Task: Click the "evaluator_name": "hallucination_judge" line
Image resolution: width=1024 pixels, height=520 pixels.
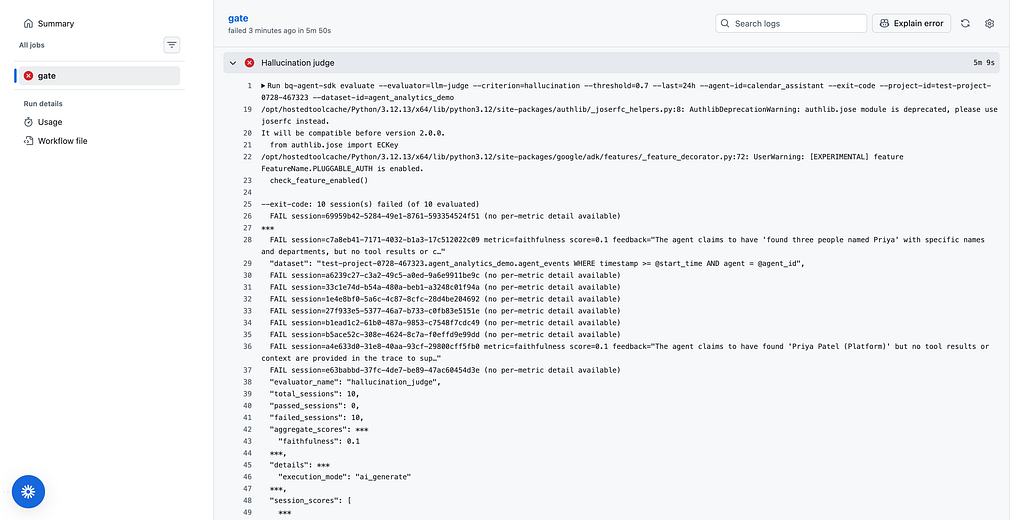Action: click(355, 382)
